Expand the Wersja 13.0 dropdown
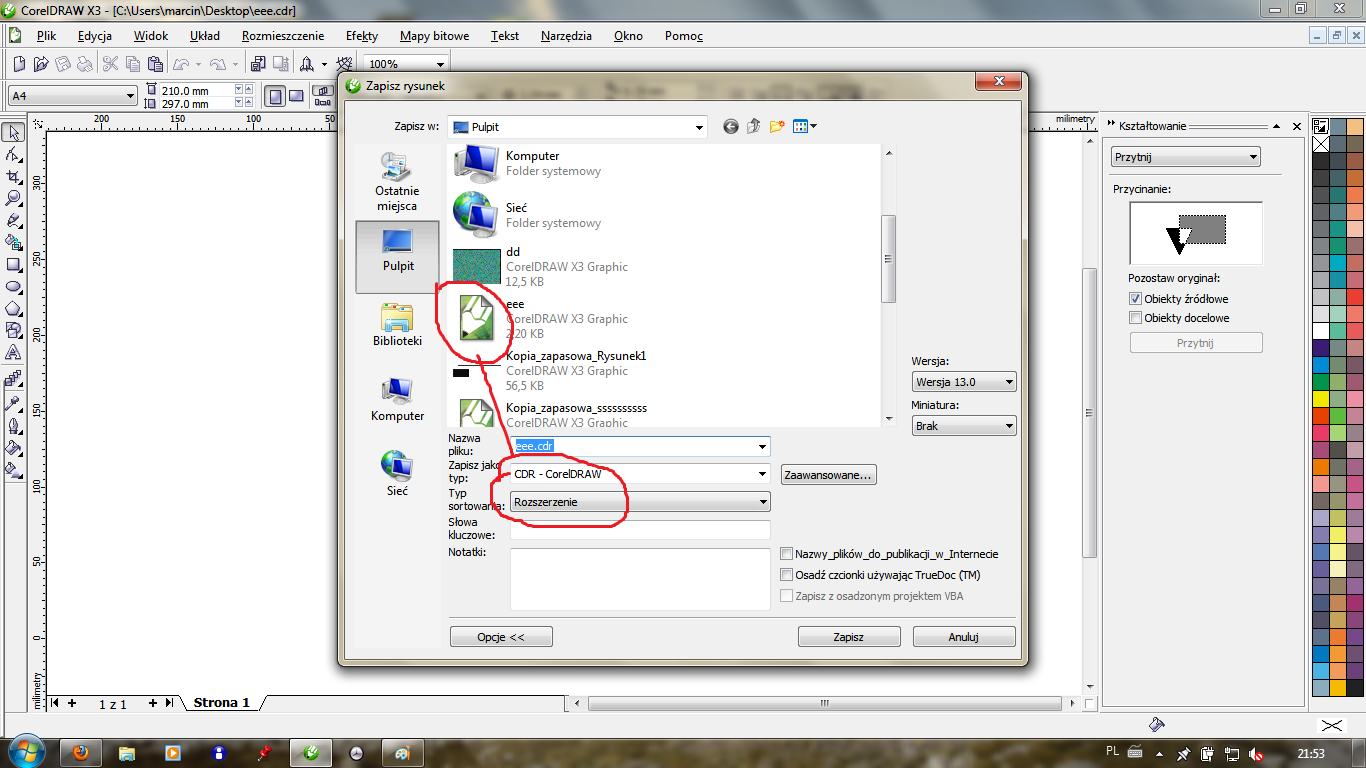Viewport: 1366px width, 768px height. coord(964,382)
